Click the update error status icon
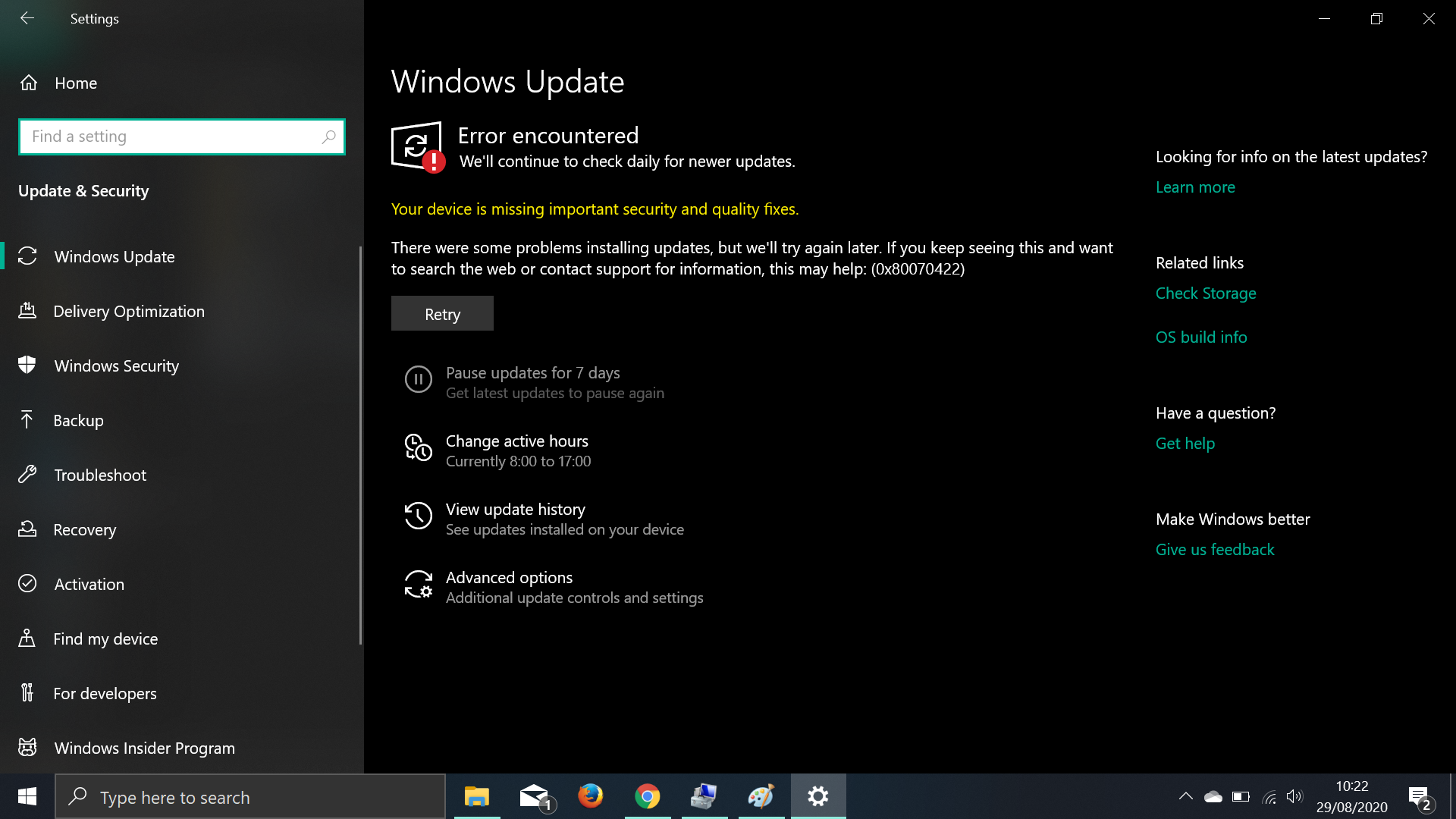 coord(418,147)
